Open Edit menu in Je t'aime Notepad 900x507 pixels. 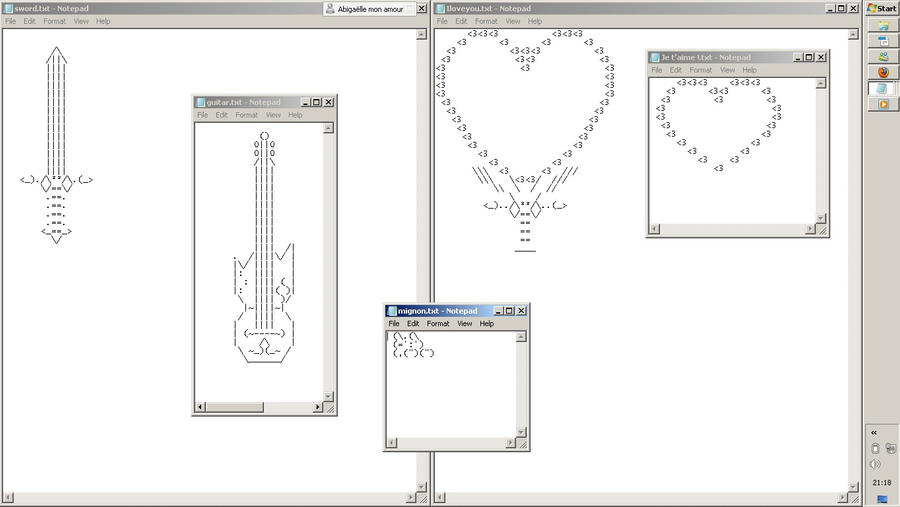pyautogui.click(x=676, y=70)
